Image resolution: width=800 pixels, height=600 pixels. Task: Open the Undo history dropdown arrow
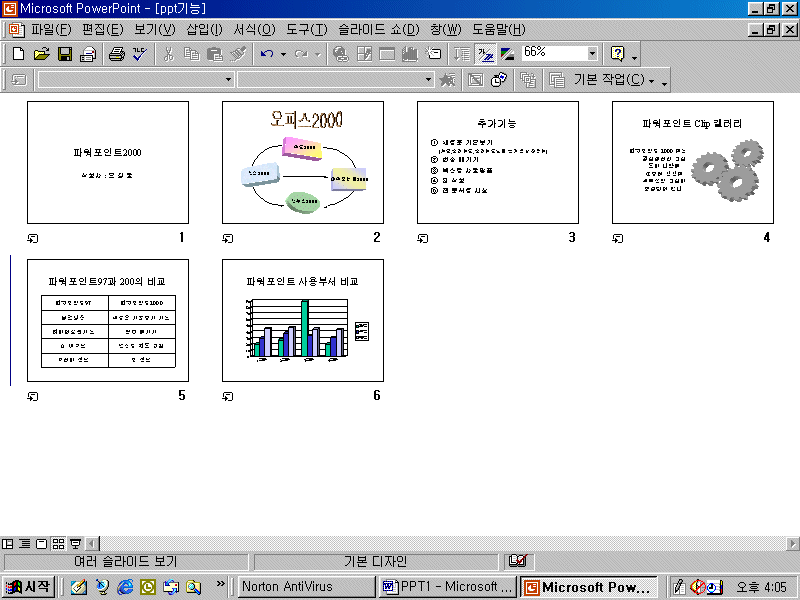click(x=283, y=54)
